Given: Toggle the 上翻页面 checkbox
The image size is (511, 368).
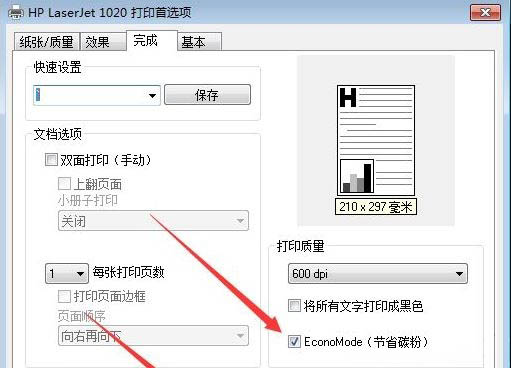Looking at the screenshot, I should pos(64,183).
